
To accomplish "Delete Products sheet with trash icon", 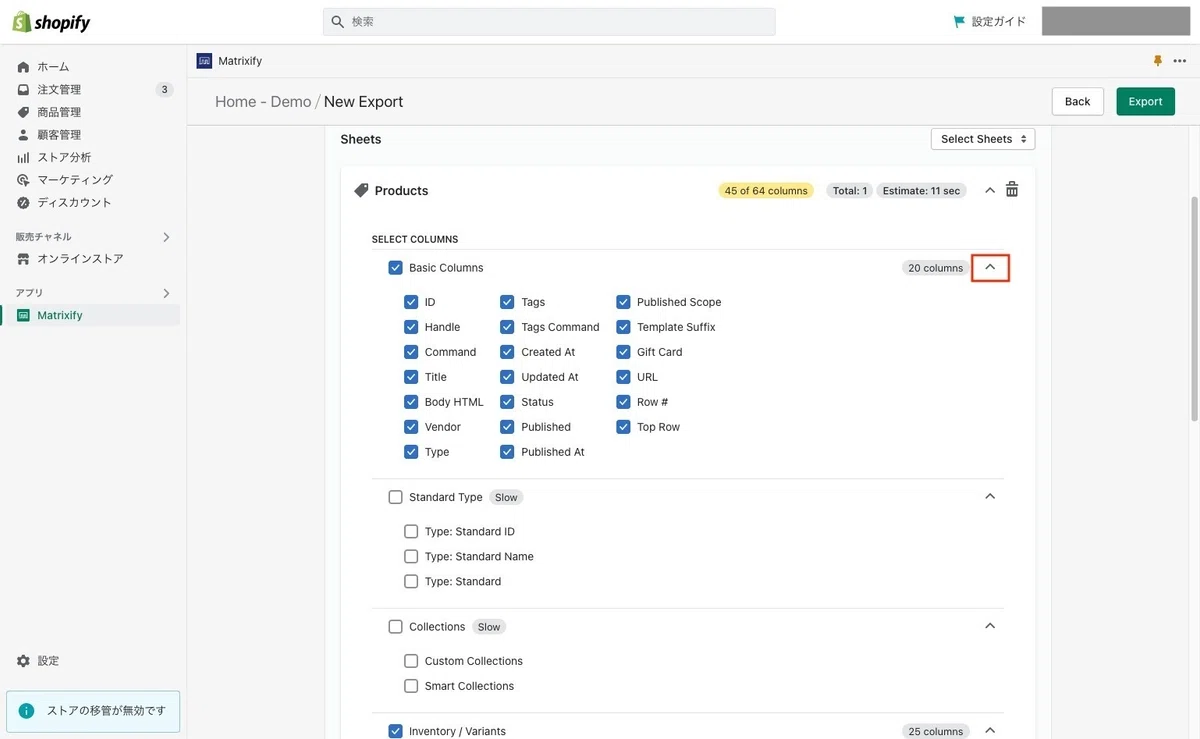I will click(1012, 190).
